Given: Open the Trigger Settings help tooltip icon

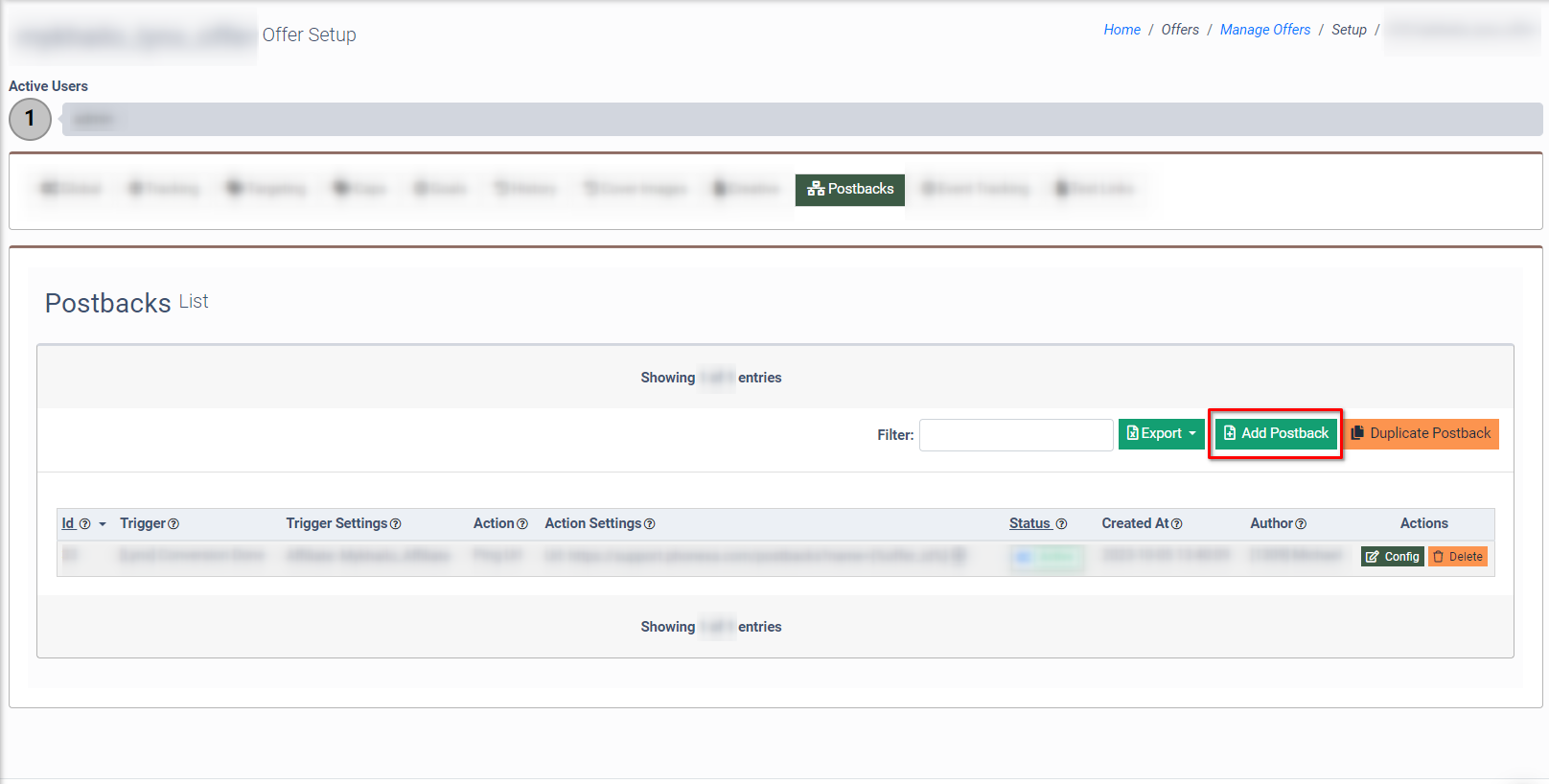Looking at the screenshot, I should coord(396,524).
